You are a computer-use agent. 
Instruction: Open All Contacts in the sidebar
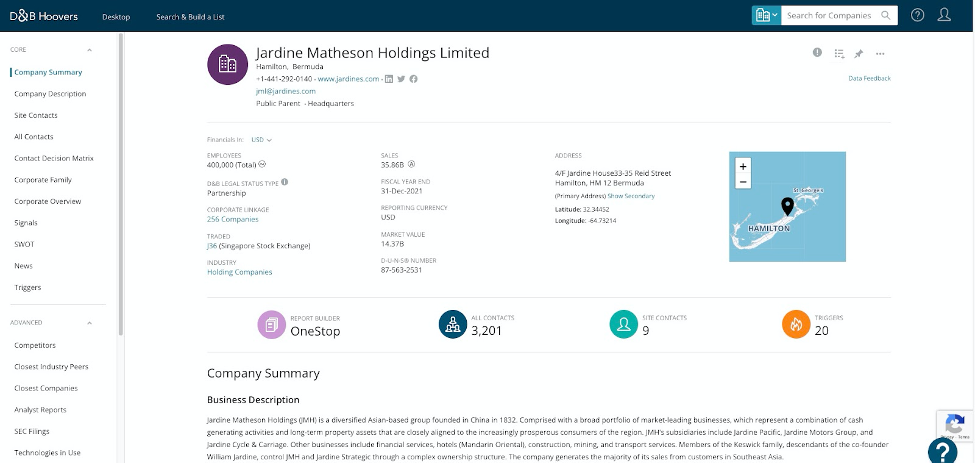[34, 137]
